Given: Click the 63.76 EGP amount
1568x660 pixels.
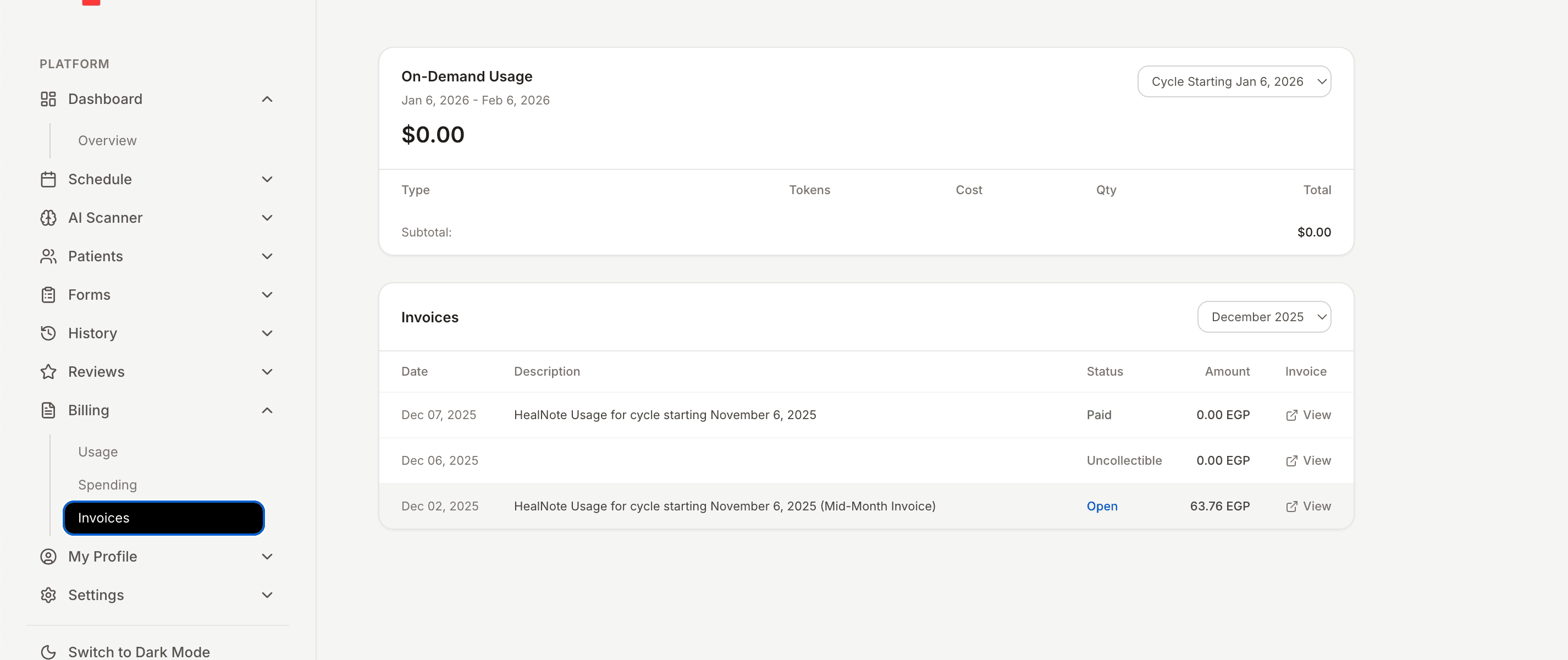Looking at the screenshot, I should click(x=1220, y=507).
